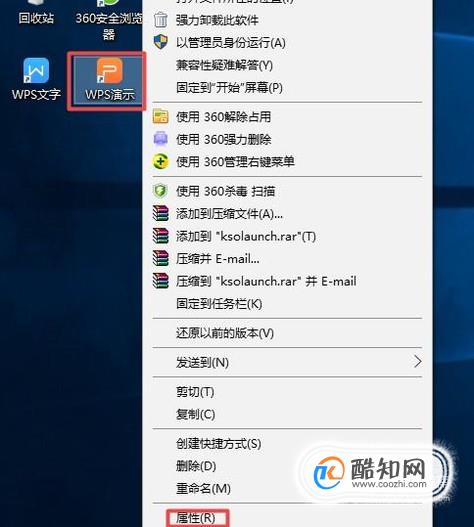Click the shield icon for 以管理员身份运行
Image resolution: width=474 pixels, height=527 pixels.
[161, 42]
